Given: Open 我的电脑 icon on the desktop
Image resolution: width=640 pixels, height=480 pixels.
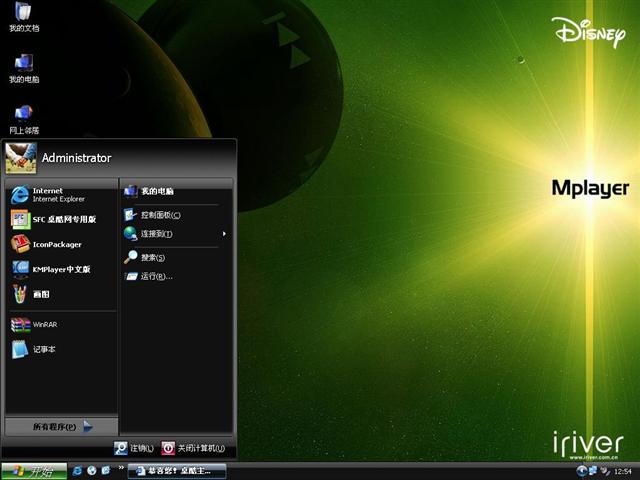Looking at the screenshot, I should (x=24, y=68).
